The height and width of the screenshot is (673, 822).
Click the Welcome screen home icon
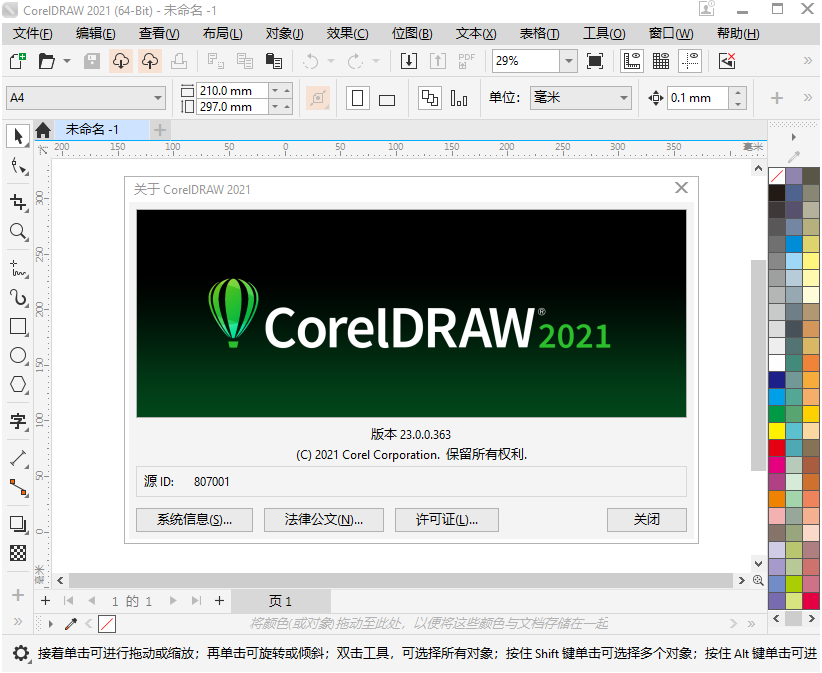43,129
